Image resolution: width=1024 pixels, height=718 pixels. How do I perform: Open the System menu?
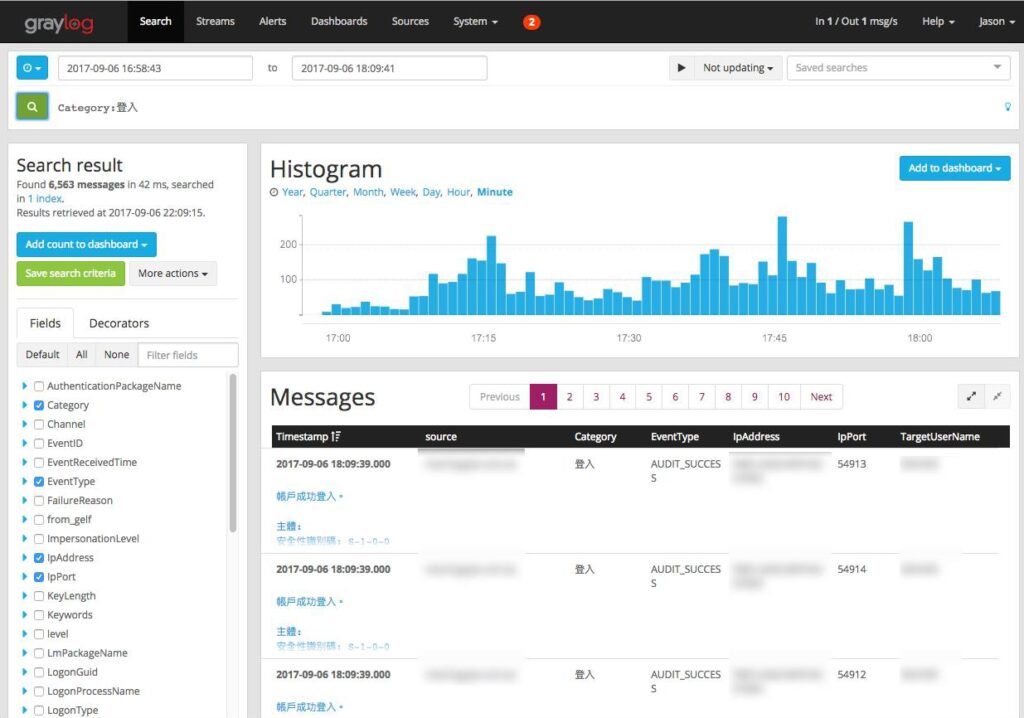click(x=475, y=22)
